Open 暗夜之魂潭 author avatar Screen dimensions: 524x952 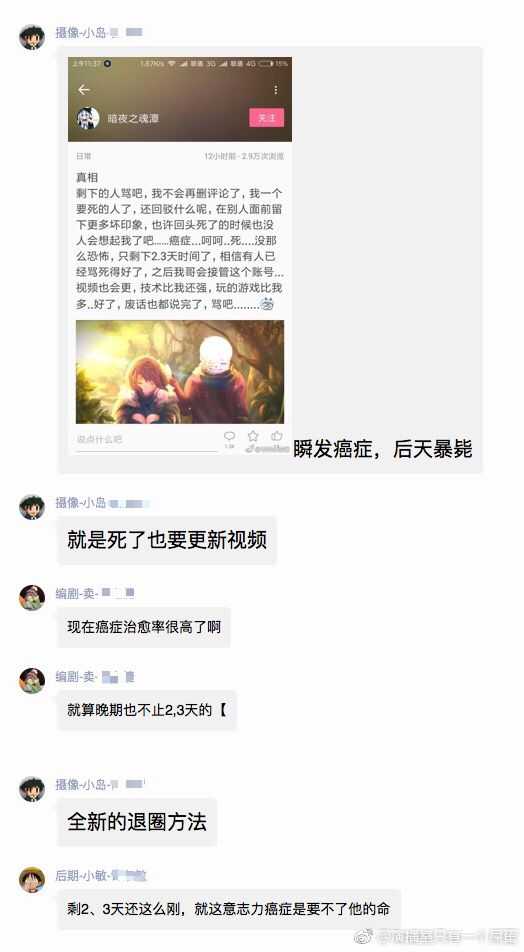click(88, 118)
